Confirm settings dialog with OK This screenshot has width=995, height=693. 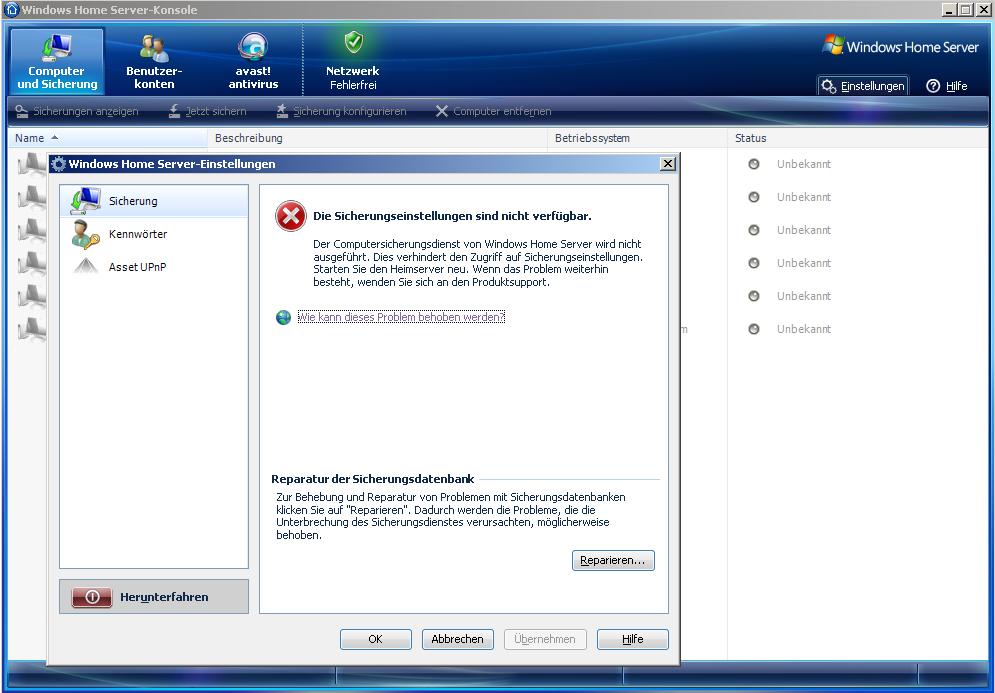376,639
